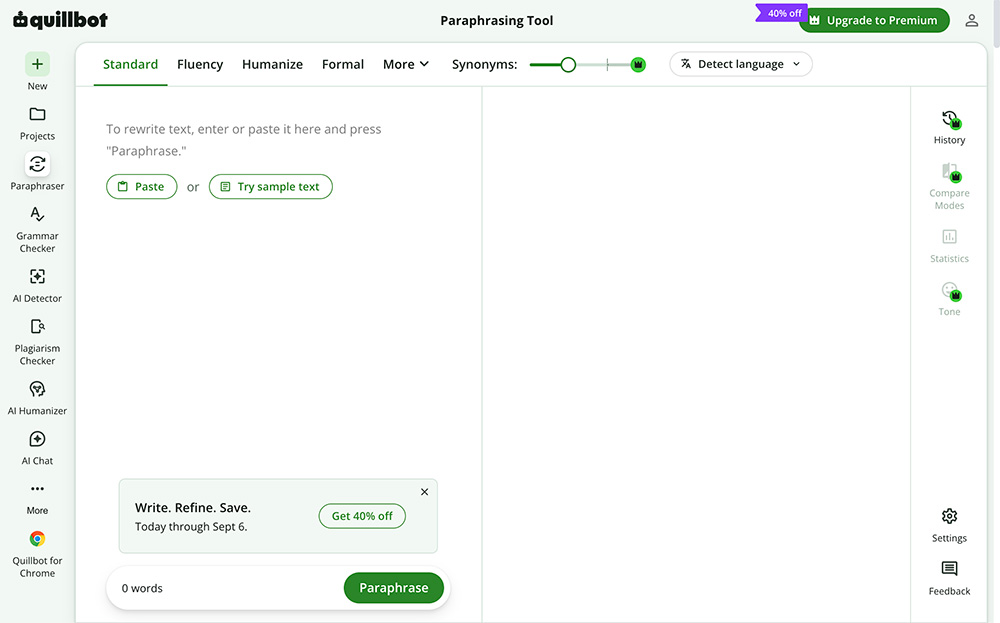The width and height of the screenshot is (1000, 623).
Task: Click Try sample text button
Action: pyautogui.click(x=270, y=186)
